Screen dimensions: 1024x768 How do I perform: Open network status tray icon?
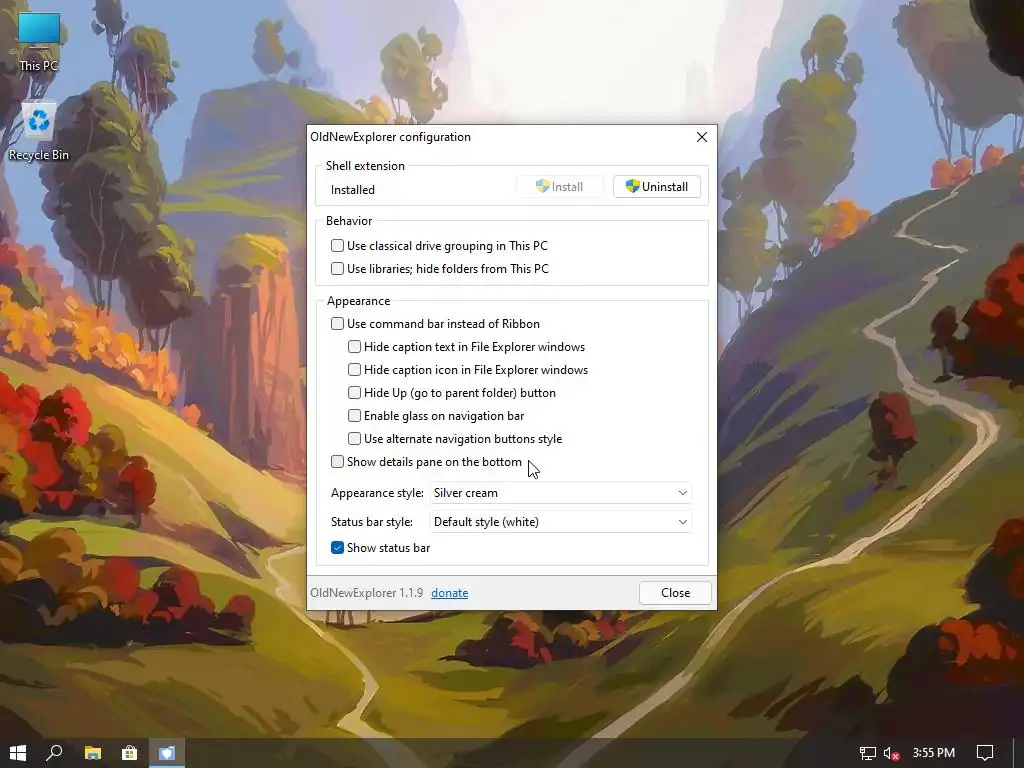tap(867, 753)
